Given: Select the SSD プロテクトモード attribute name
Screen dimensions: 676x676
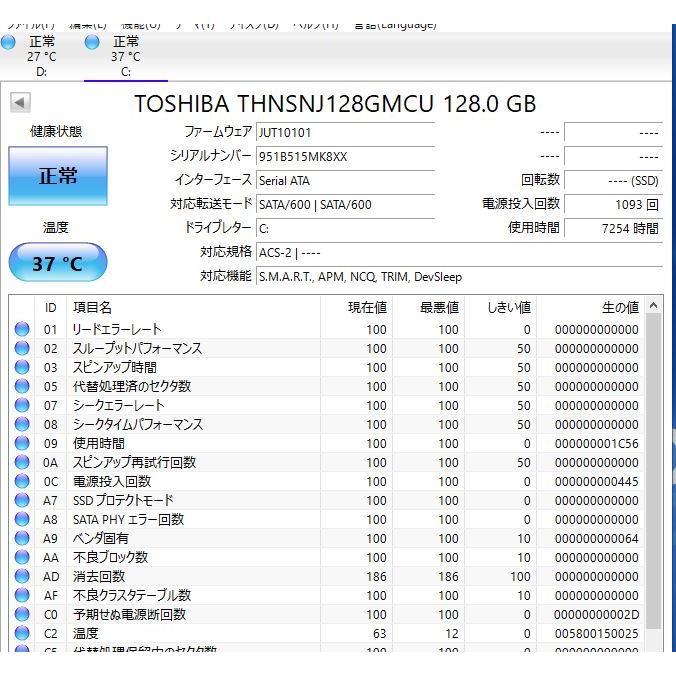Looking at the screenshot, I should (123, 500).
